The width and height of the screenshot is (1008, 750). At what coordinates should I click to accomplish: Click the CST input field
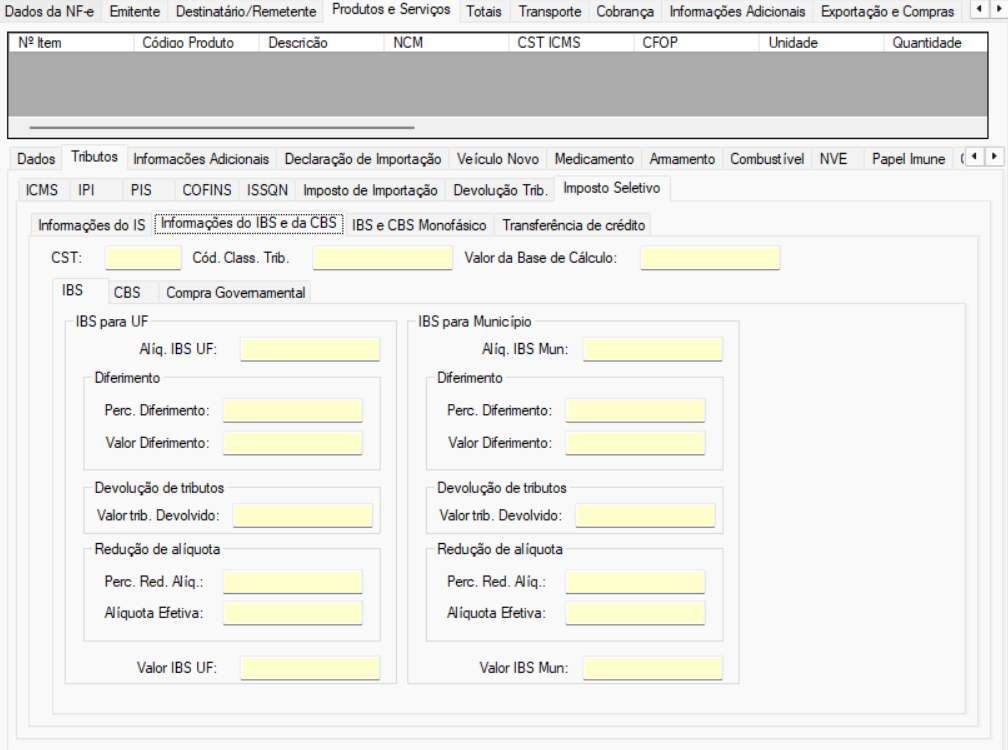(143, 258)
